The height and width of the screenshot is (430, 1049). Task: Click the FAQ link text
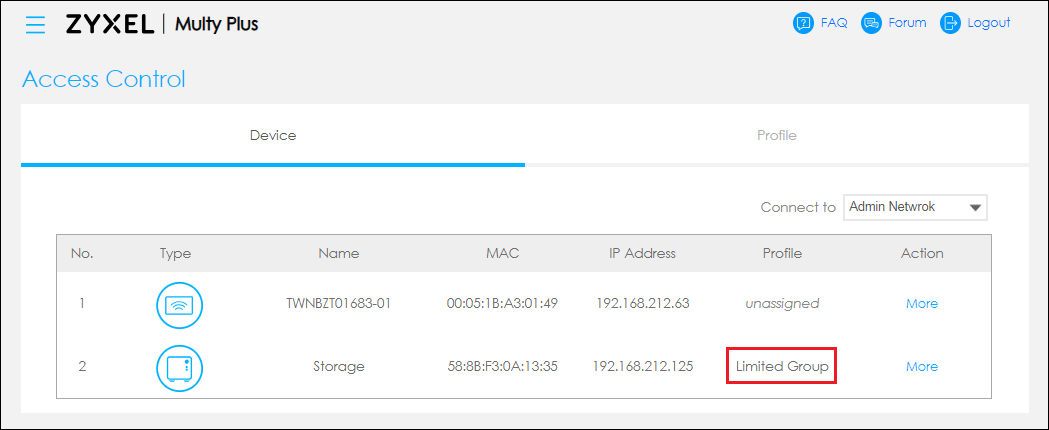tap(834, 23)
